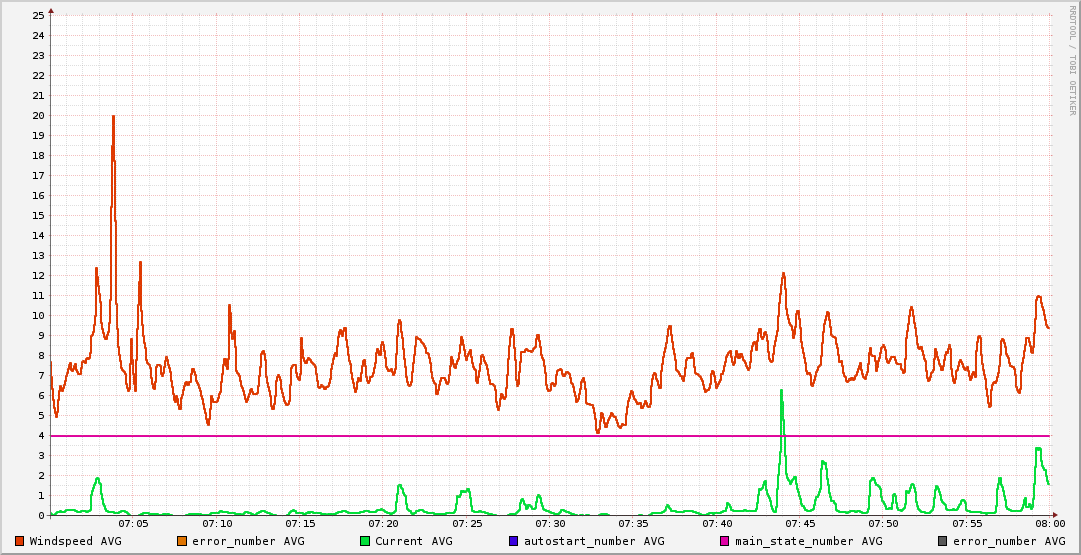
Task: Select the 07:30 time axis label
Action: pyautogui.click(x=550, y=523)
